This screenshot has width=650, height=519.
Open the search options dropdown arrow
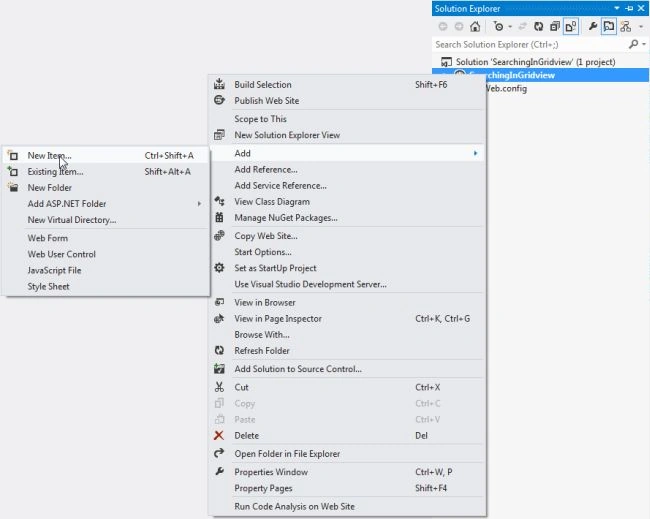pyautogui.click(x=643, y=44)
